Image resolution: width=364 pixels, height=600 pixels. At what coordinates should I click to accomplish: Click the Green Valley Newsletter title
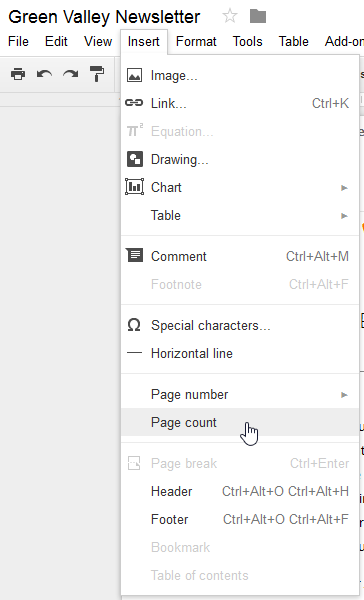[104, 17]
